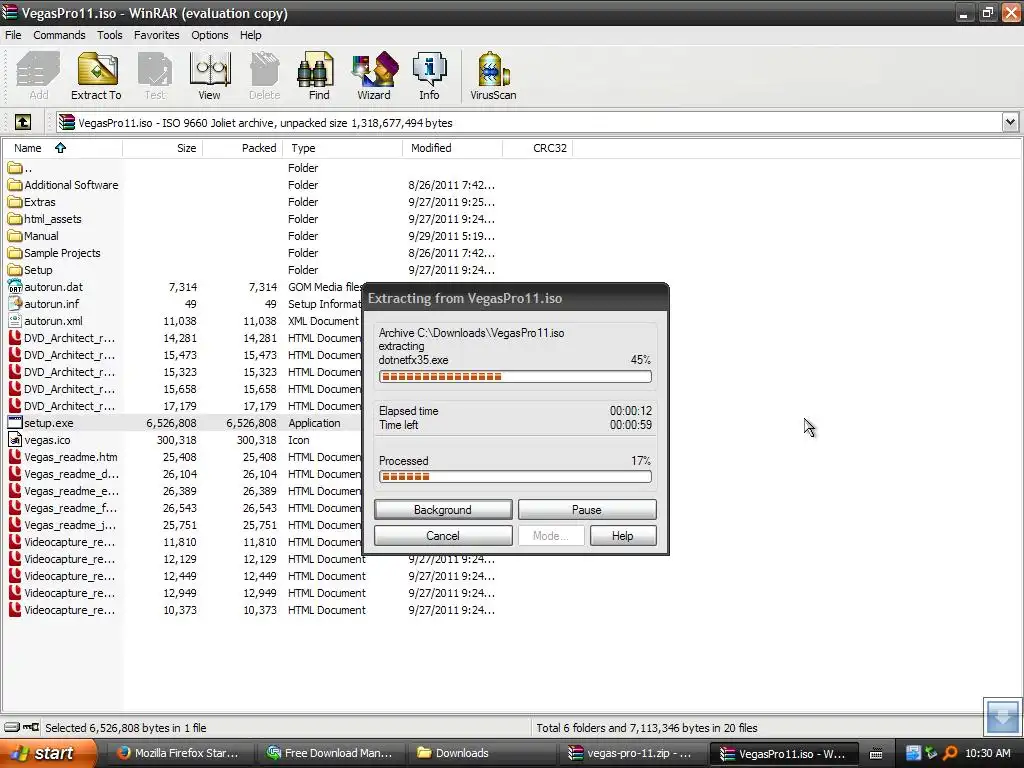
Task: Select the setup.exe application icon
Action: [15, 423]
